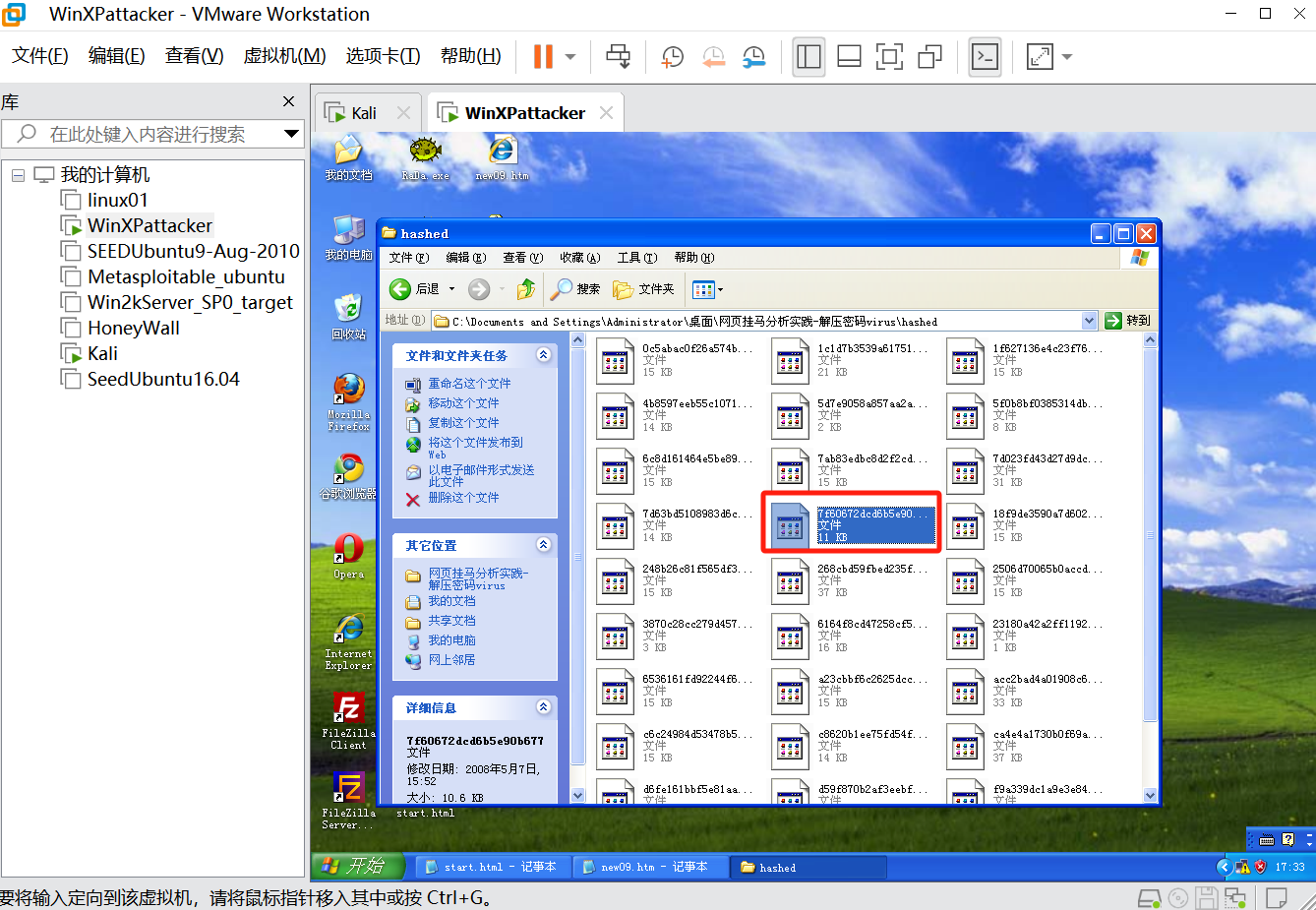Open Explorer 查看(V) menu
The height and width of the screenshot is (910, 1316).
[x=522, y=258]
